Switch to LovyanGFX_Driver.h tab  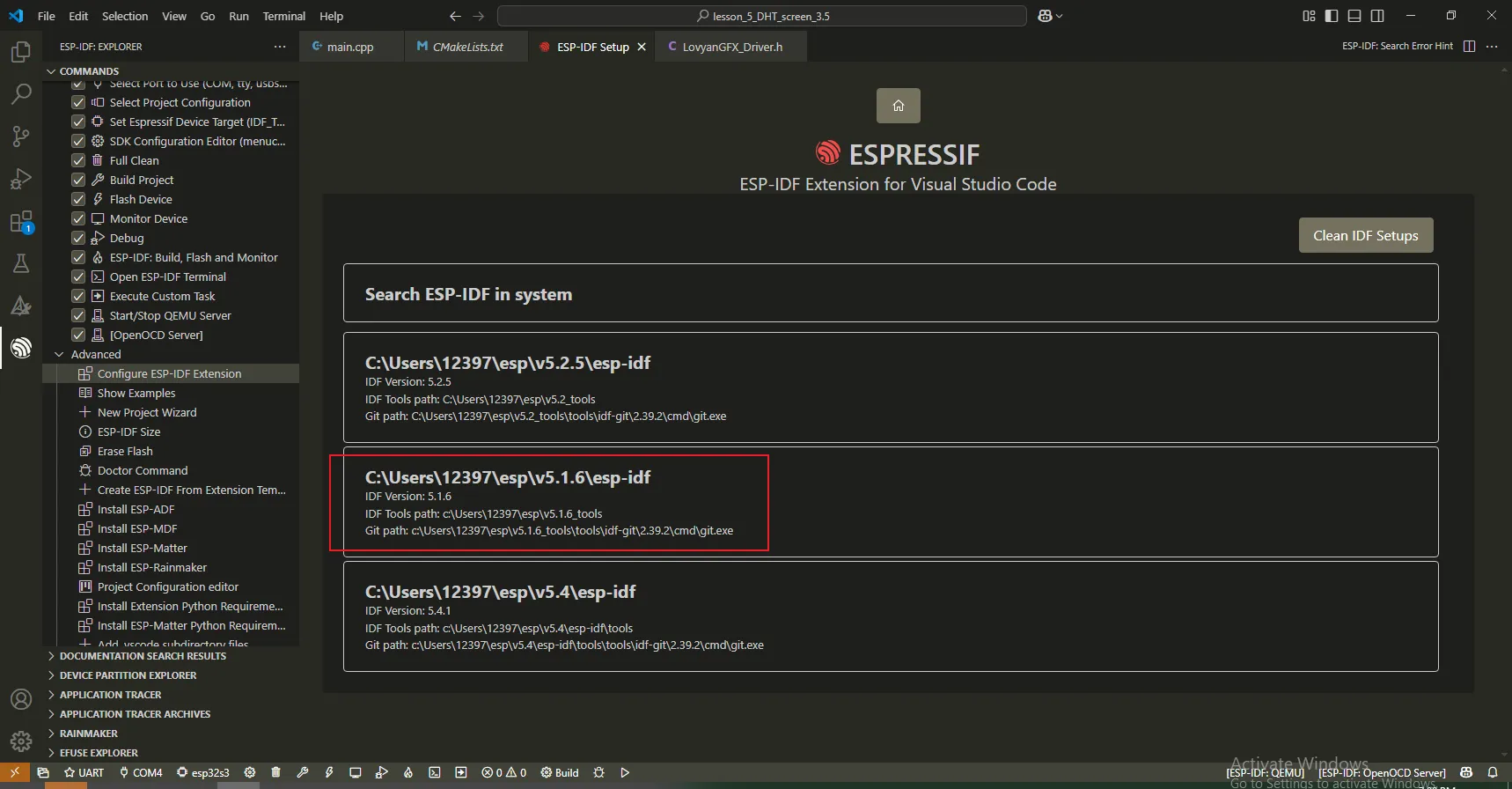pyautogui.click(x=731, y=47)
